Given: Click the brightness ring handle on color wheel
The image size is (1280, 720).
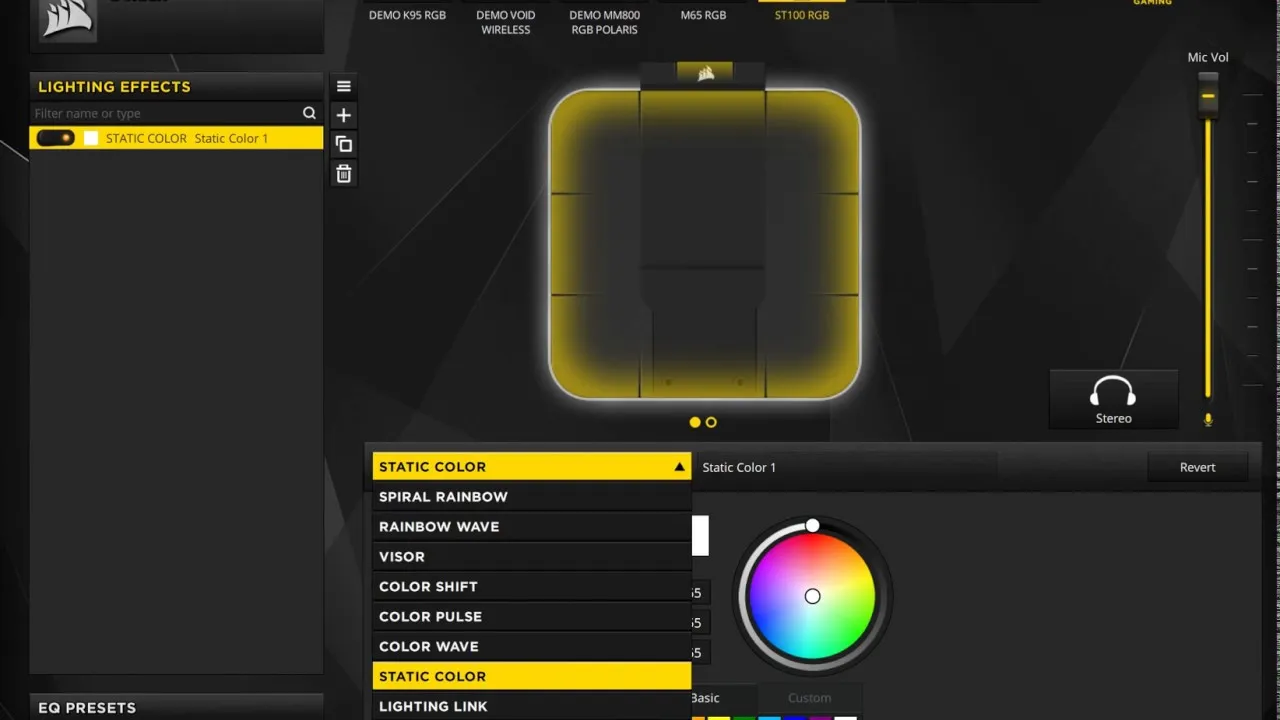Looking at the screenshot, I should pyautogui.click(x=813, y=525).
